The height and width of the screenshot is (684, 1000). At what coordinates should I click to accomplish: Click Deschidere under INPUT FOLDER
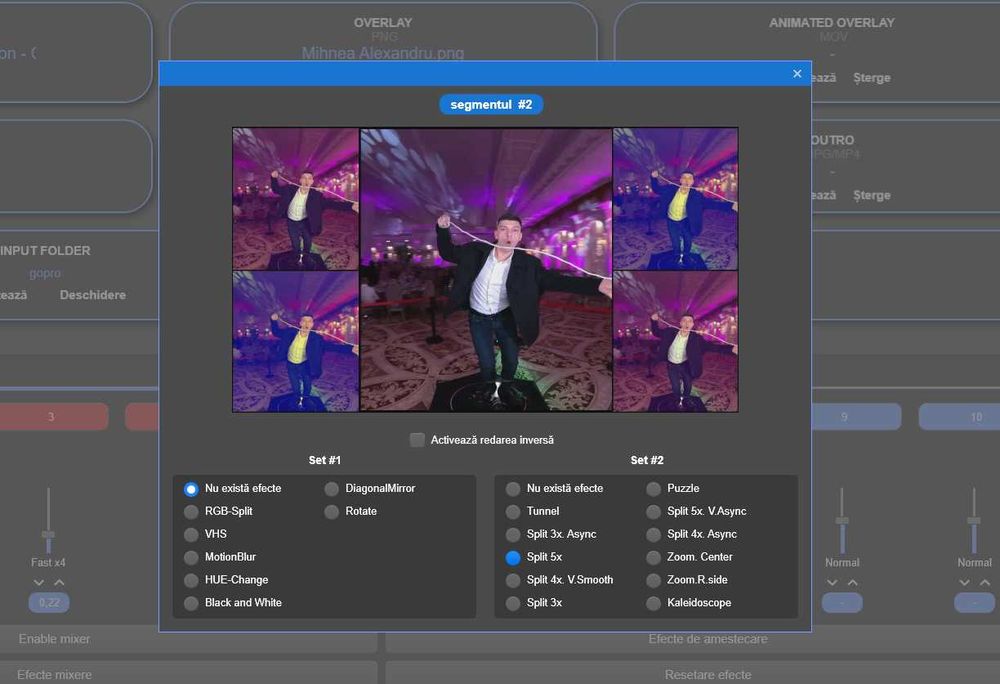click(x=92, y=295)
